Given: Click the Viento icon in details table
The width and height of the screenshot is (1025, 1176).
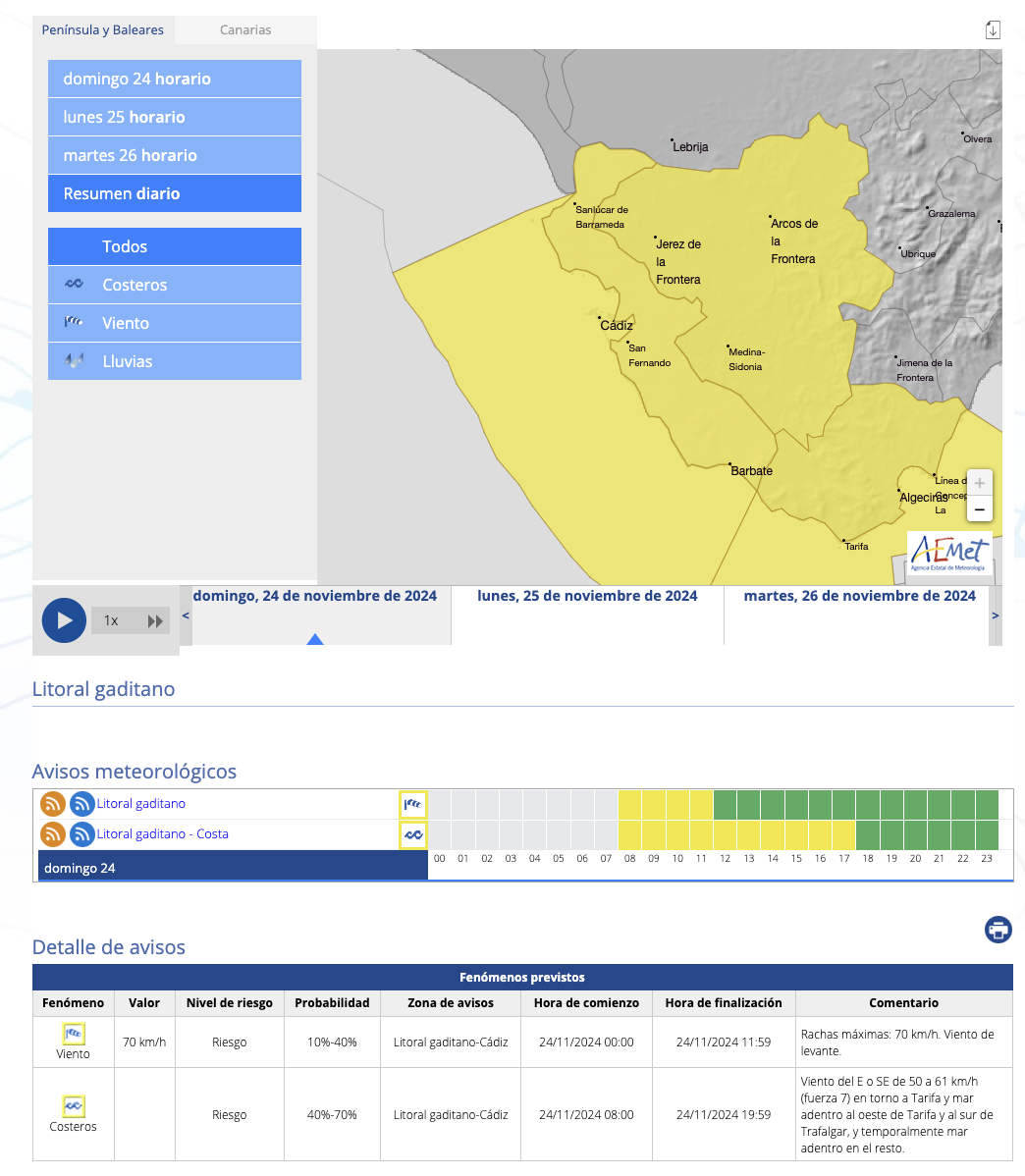Looking at the screenshot, I should 73,1034.
